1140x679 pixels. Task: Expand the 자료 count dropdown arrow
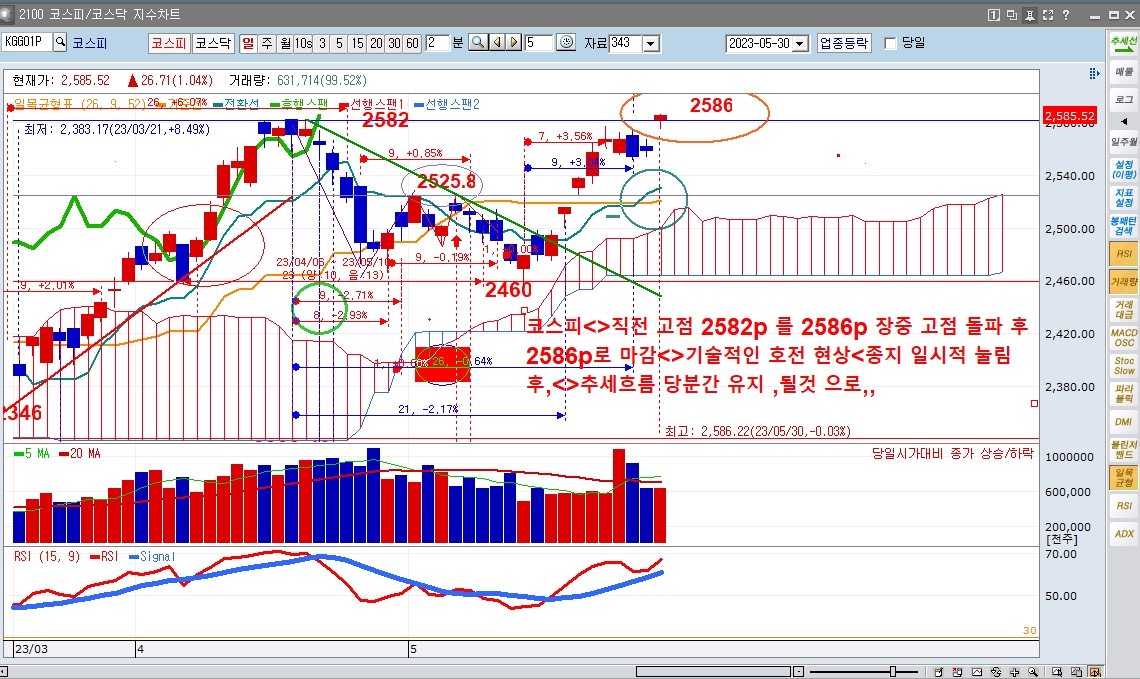(x=651, y=44)
